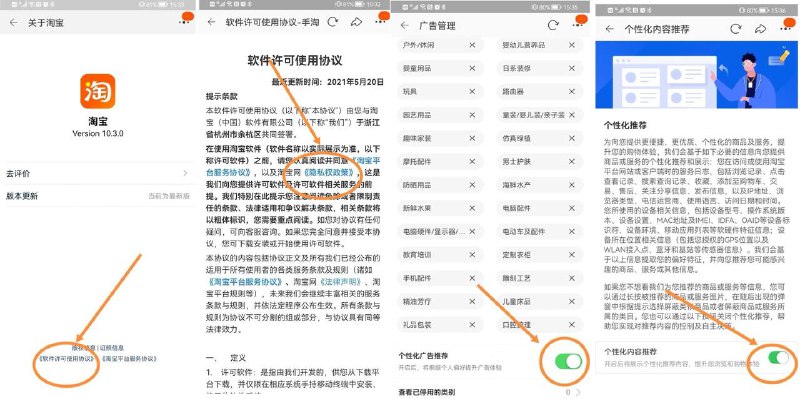Check 版本更新 on the about screen
This screenshot has width=800, height=399.
coord(97,196)
